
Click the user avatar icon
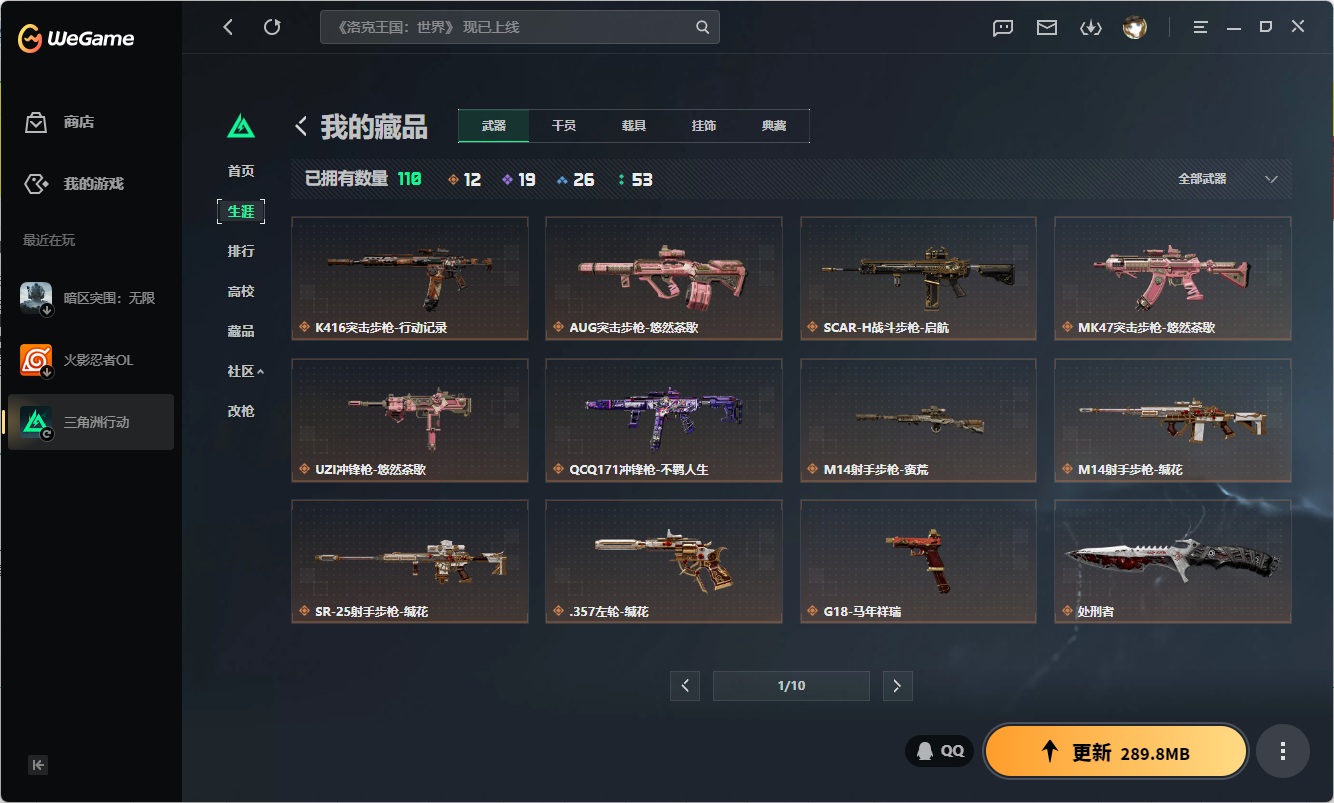(1135, 28)
